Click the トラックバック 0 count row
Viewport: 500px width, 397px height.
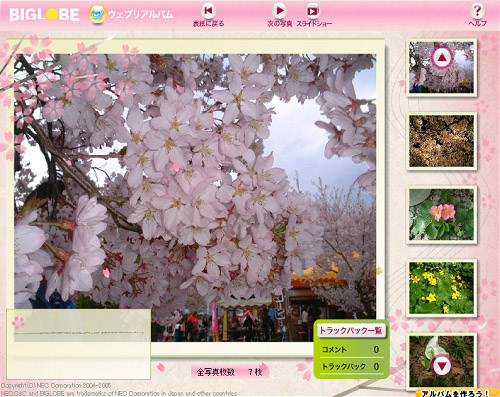(x=351, y=366)
